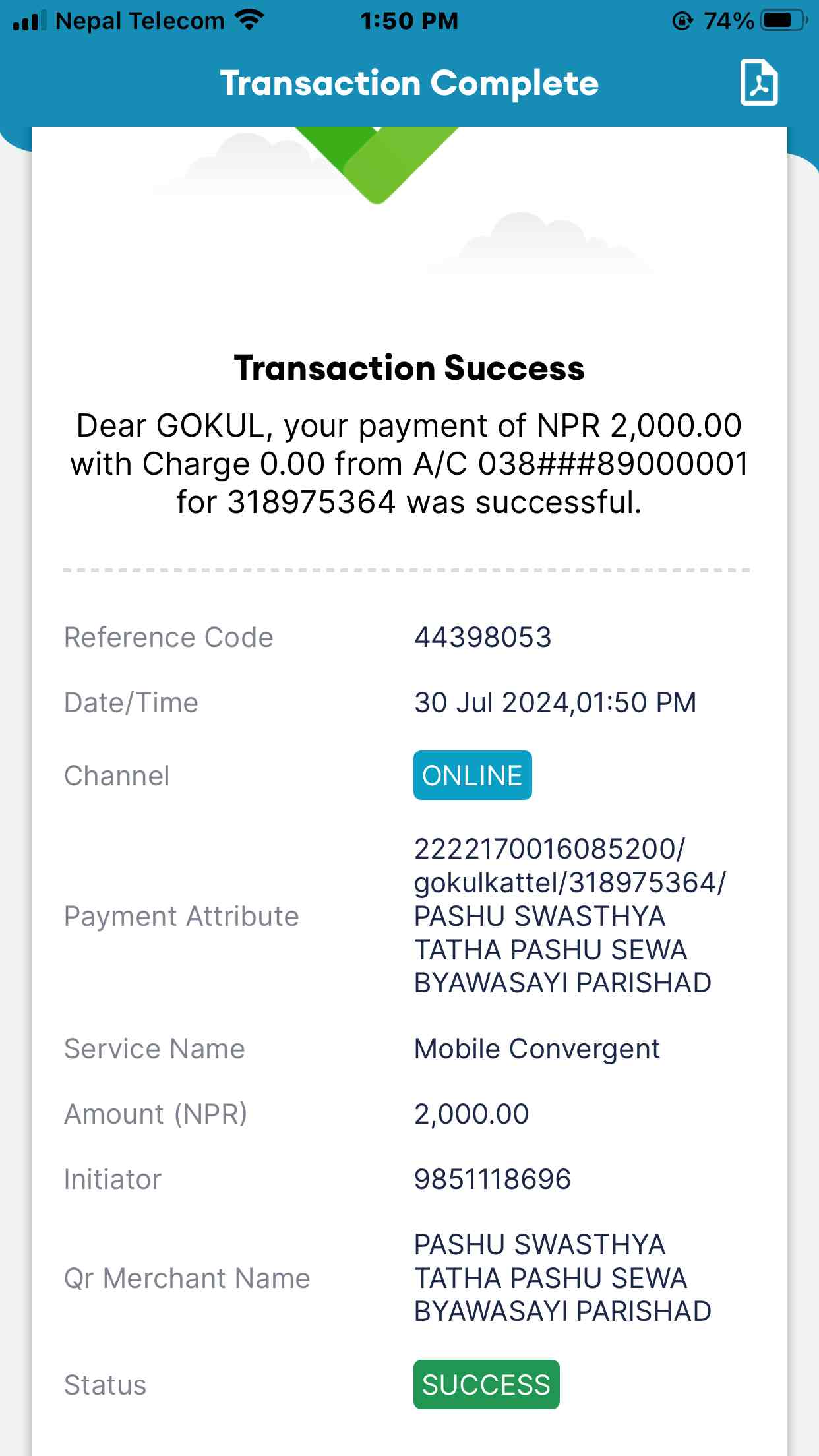
Task: Tap the 1:50 PM clock in status bar
Action: pyautogui.click(x=409, y=21)
